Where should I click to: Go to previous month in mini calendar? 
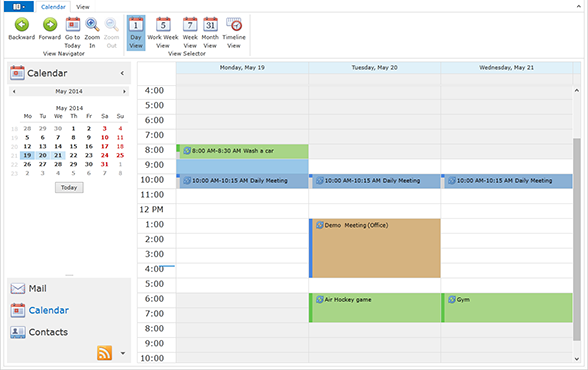[x=14, y=91]
